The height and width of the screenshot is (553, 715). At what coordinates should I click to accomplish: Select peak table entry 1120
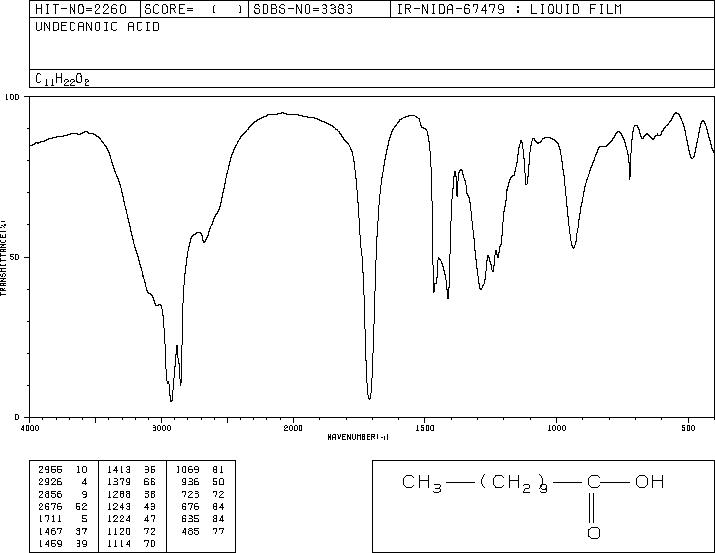(119, 532)
